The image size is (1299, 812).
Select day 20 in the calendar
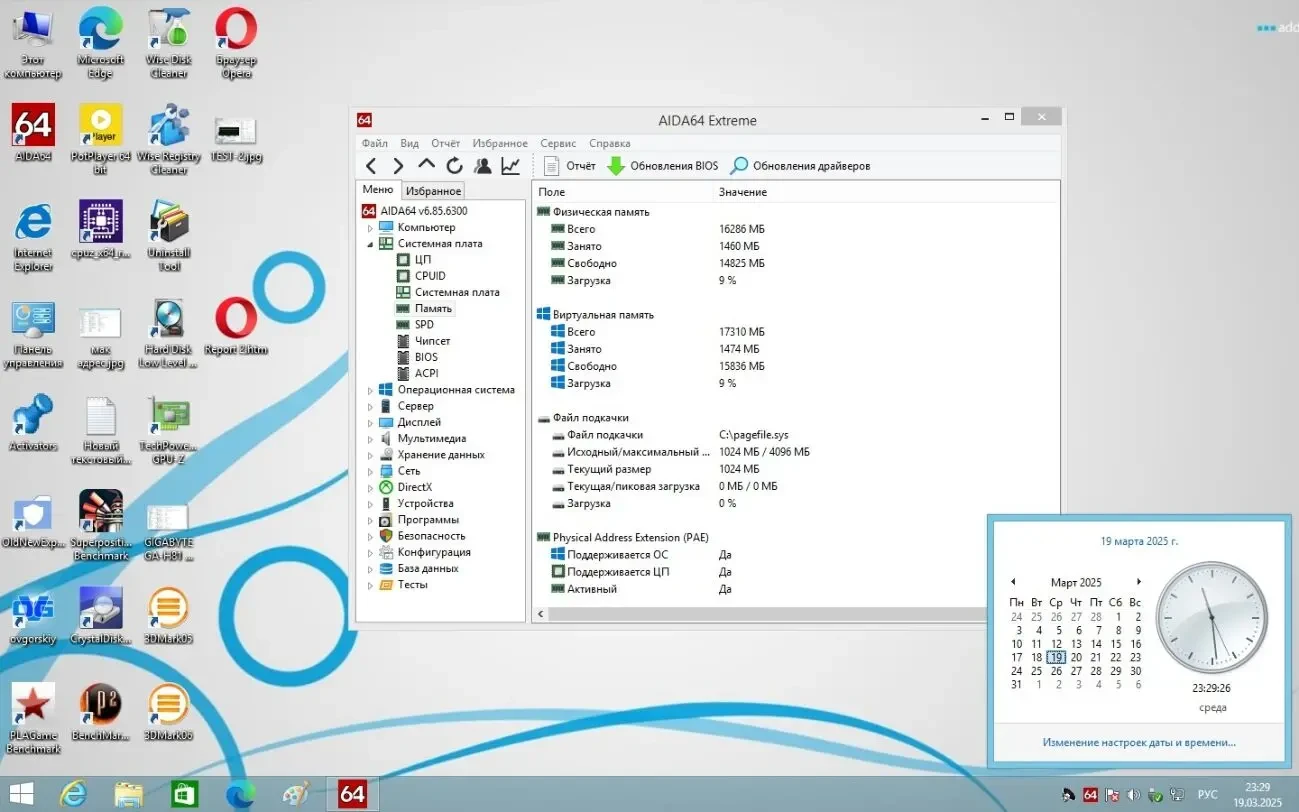tap(1076, 658)
